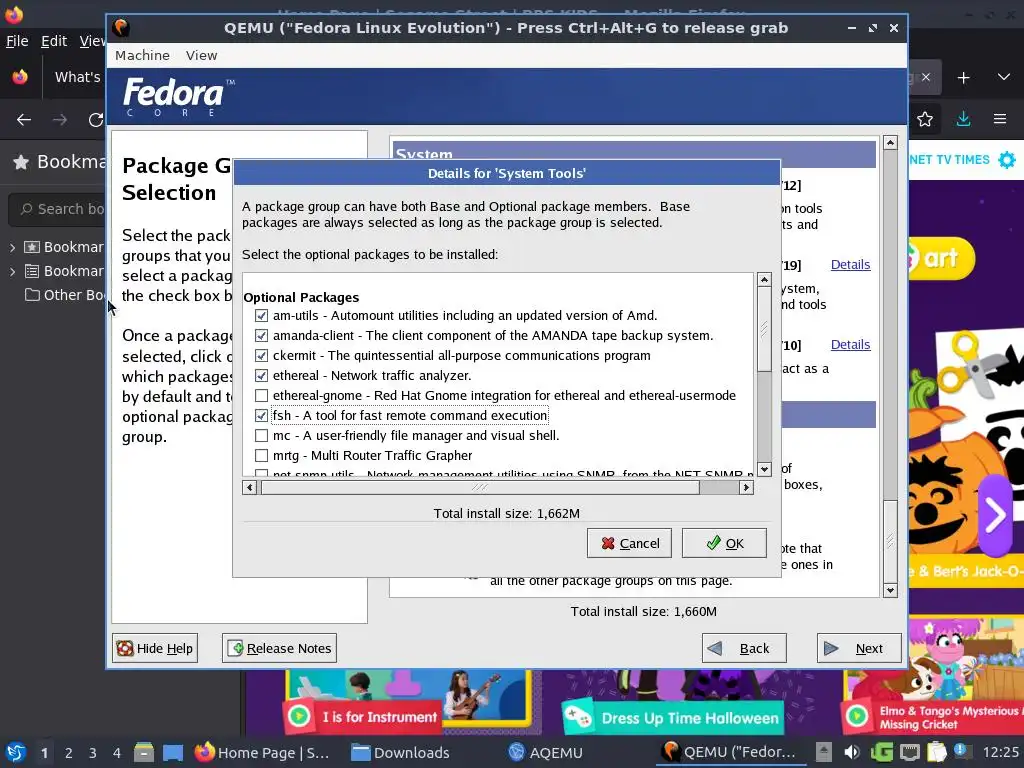The height and width of the screenshot is (768, 1024).
Task: Click the Hide Help button
Action: pos(155,648)
